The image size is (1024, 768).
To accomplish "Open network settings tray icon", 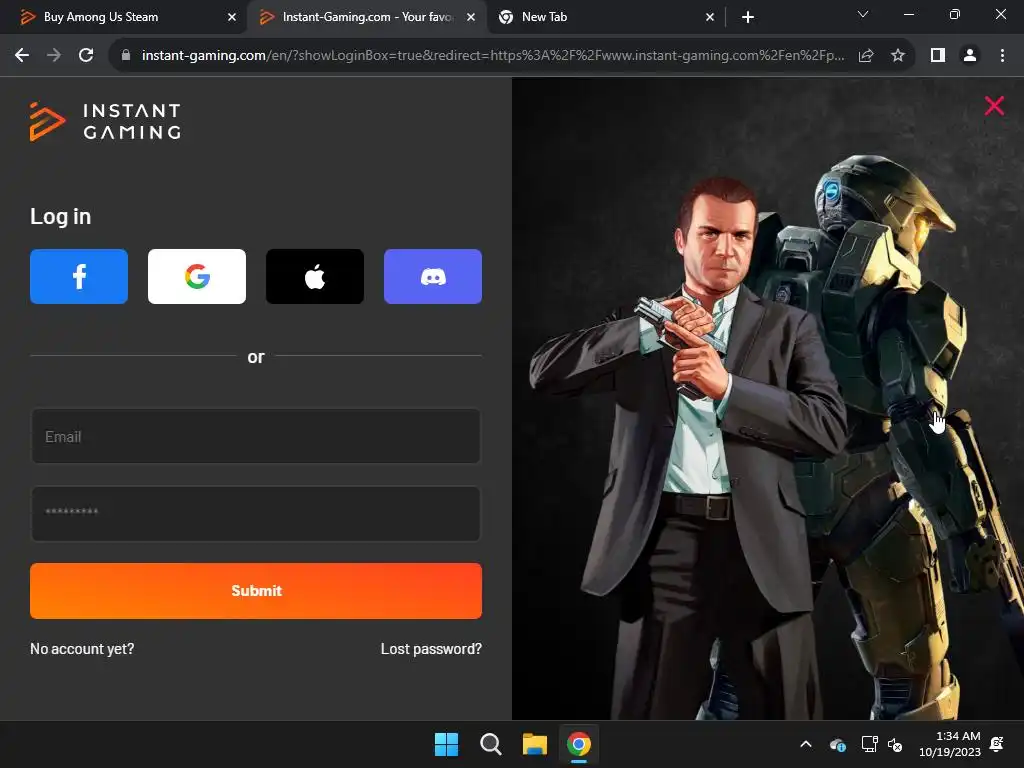I will (869, 744).
